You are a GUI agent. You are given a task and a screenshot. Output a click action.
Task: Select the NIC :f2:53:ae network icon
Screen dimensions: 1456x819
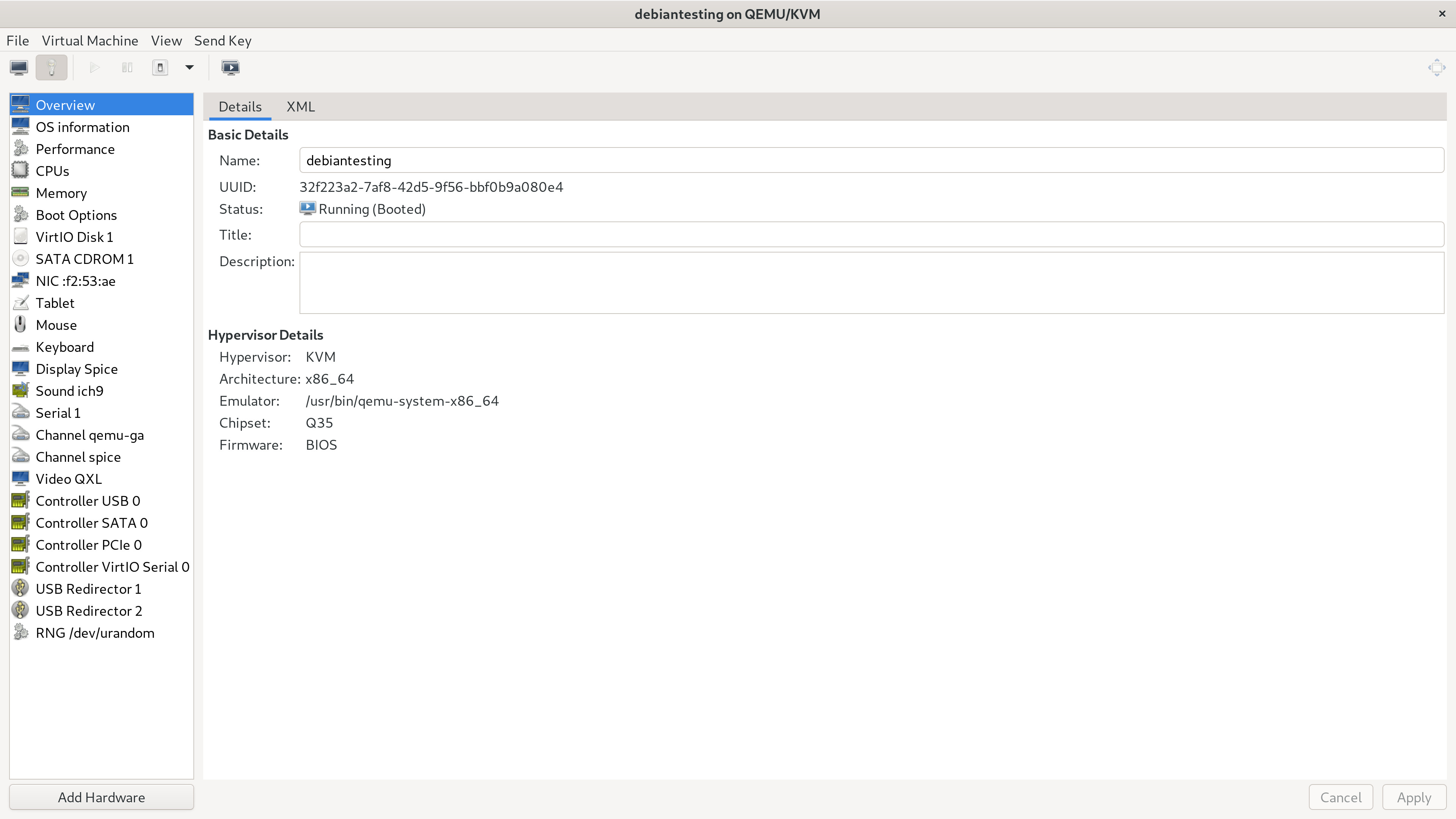coord(20,281)
